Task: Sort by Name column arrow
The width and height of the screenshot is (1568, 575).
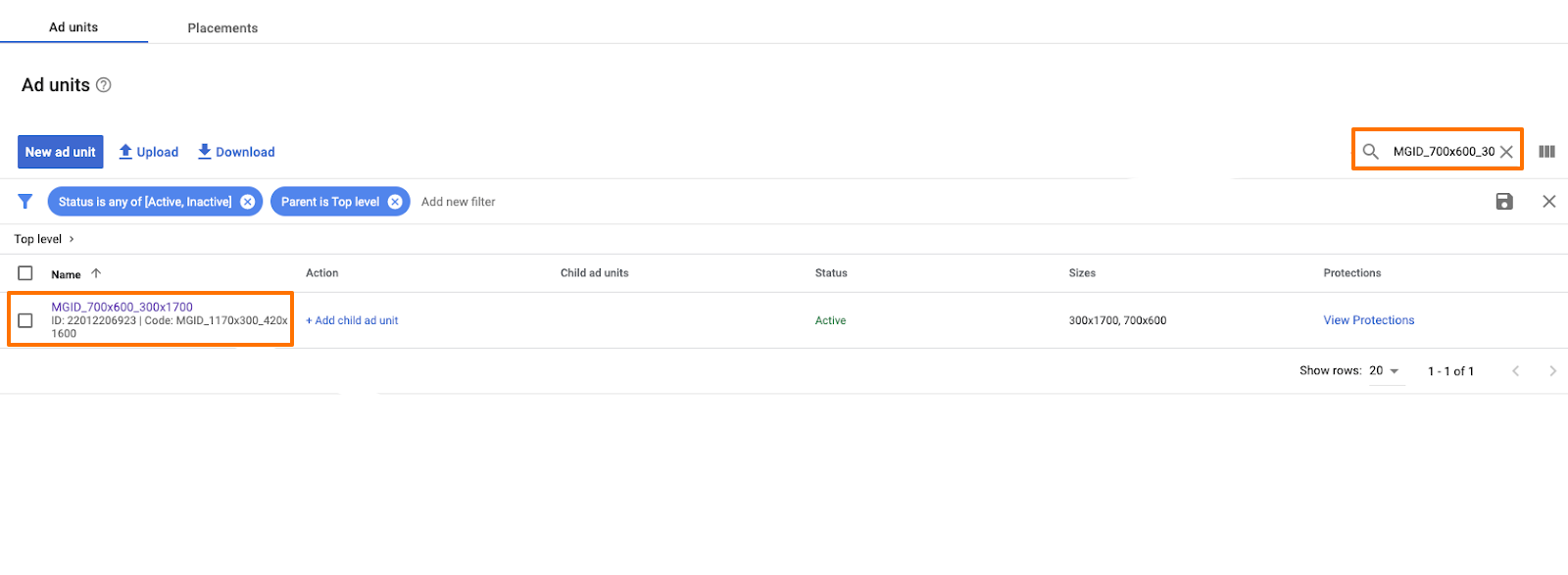Action: click(96, 273)
